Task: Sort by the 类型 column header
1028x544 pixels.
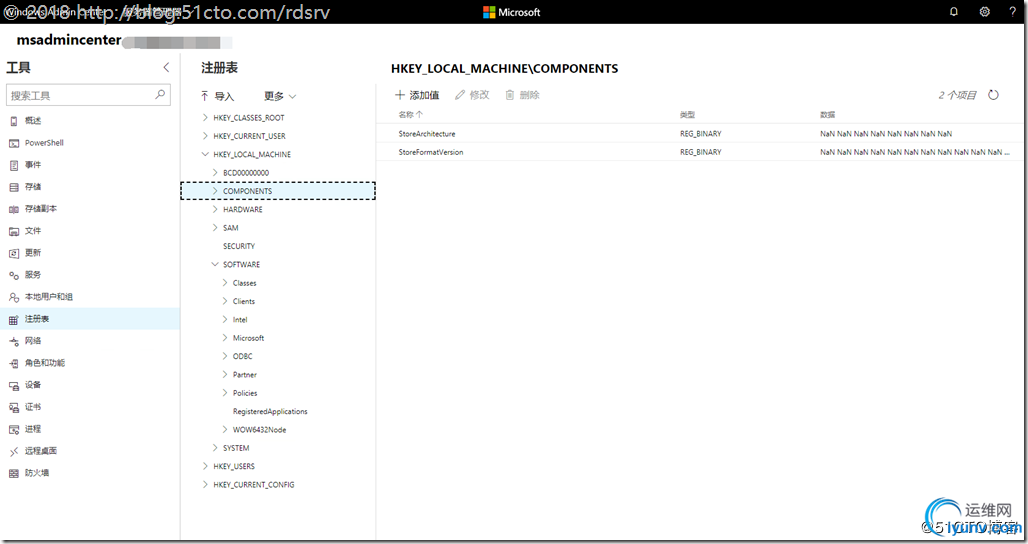Action: pyautogui.click(x=687, y=115)
